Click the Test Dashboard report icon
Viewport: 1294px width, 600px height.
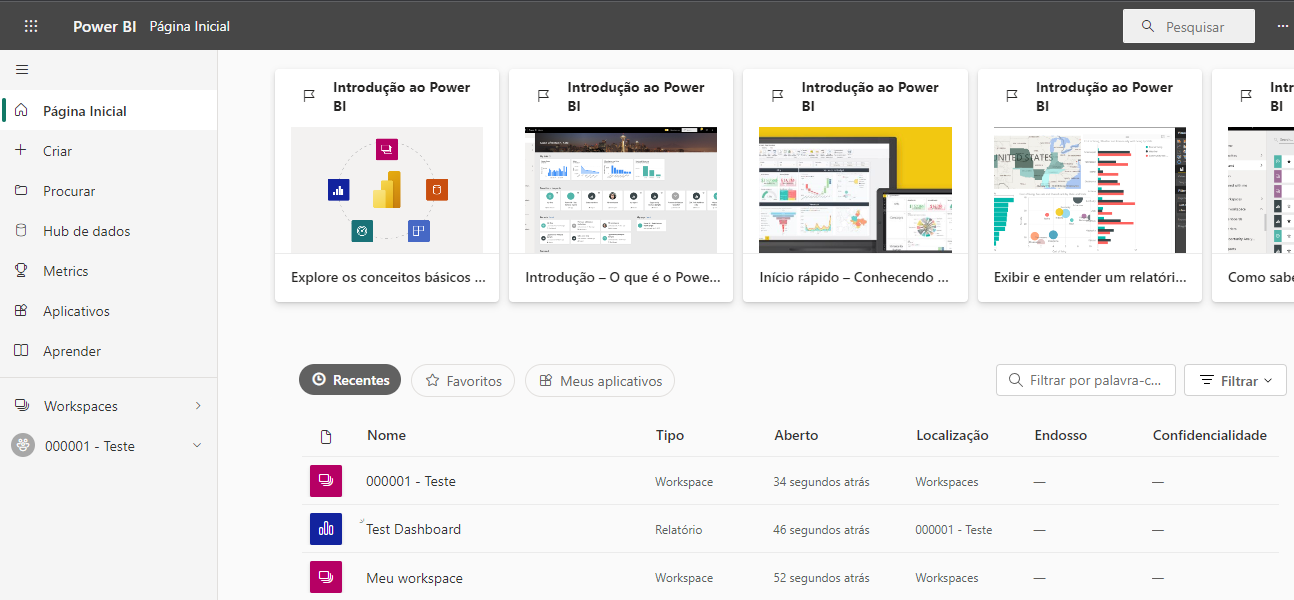(x=326, y=529)
